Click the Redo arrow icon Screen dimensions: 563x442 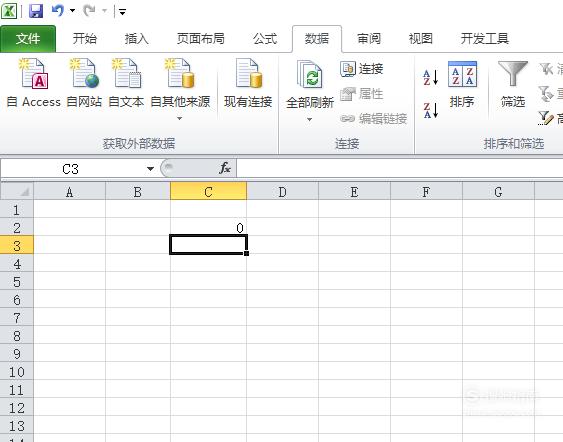[89, 11]
